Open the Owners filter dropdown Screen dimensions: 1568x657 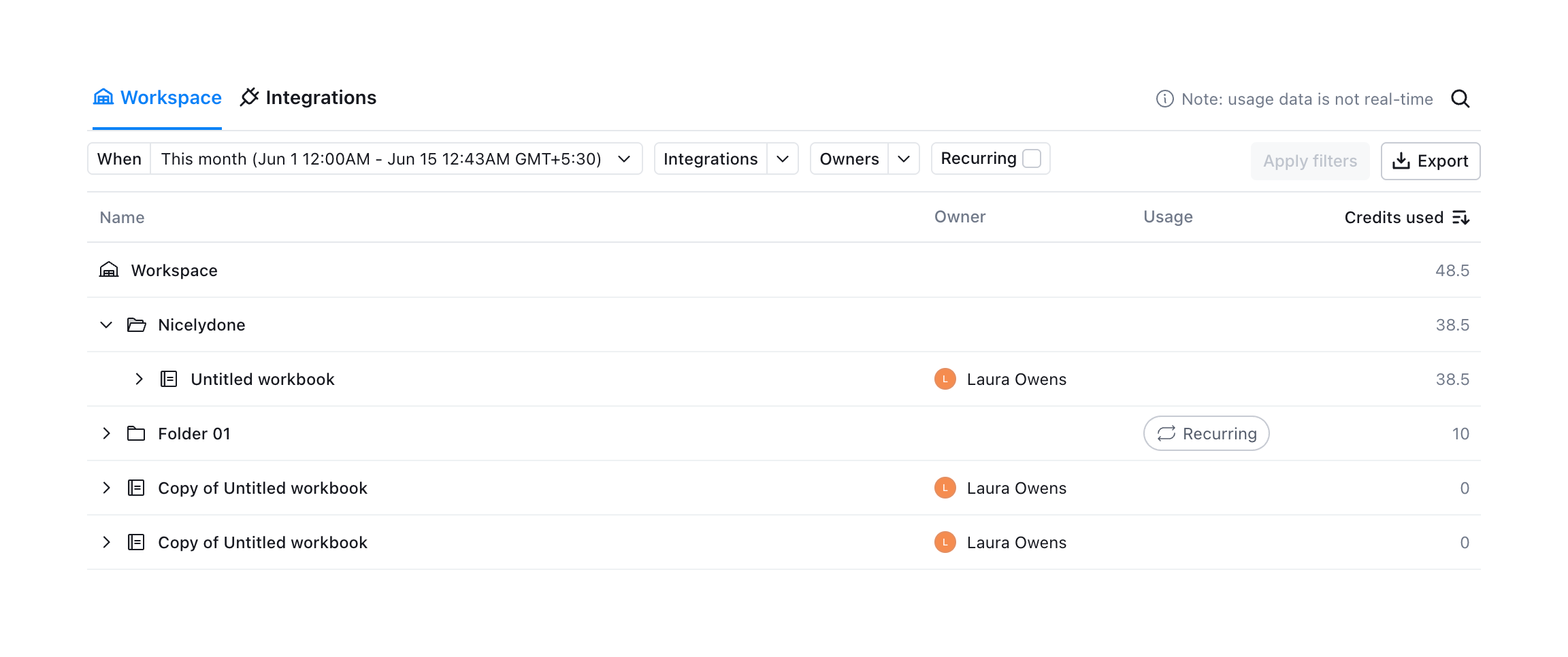coord(903,159)
